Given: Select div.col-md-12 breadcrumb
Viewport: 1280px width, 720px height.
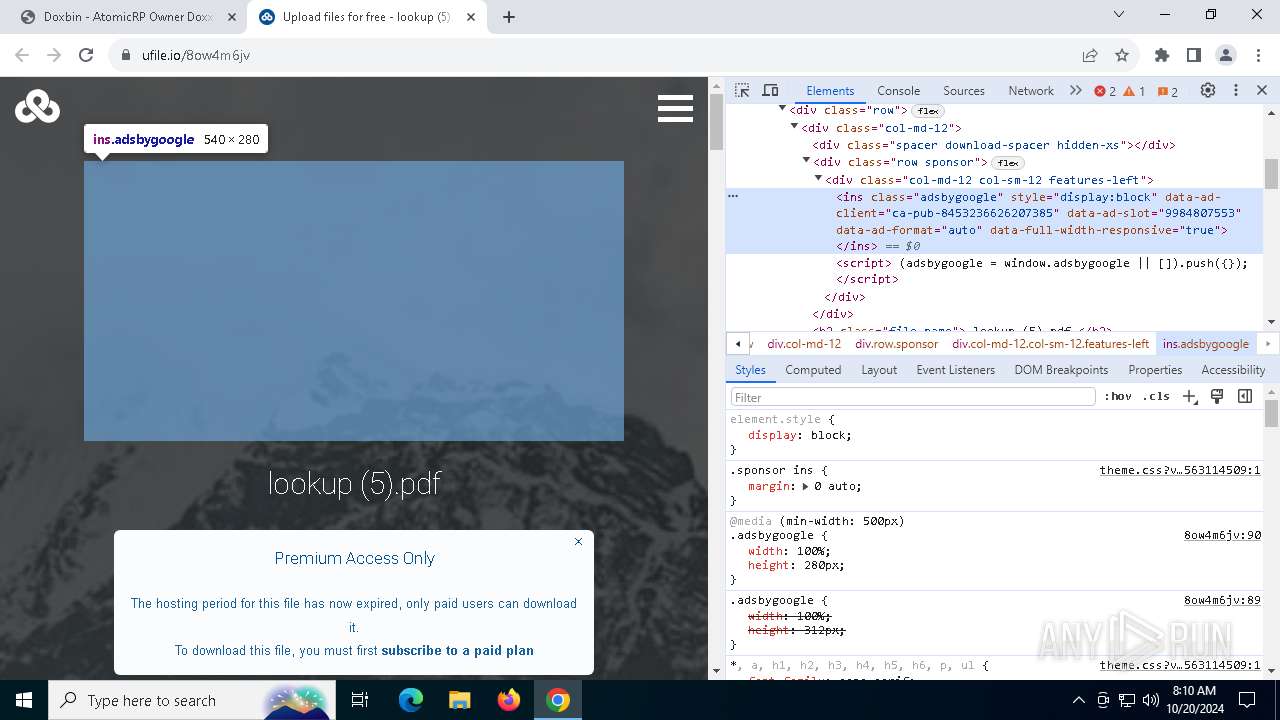Looking at the screenshot, I should pyautogui.click(x=804, y=344).
